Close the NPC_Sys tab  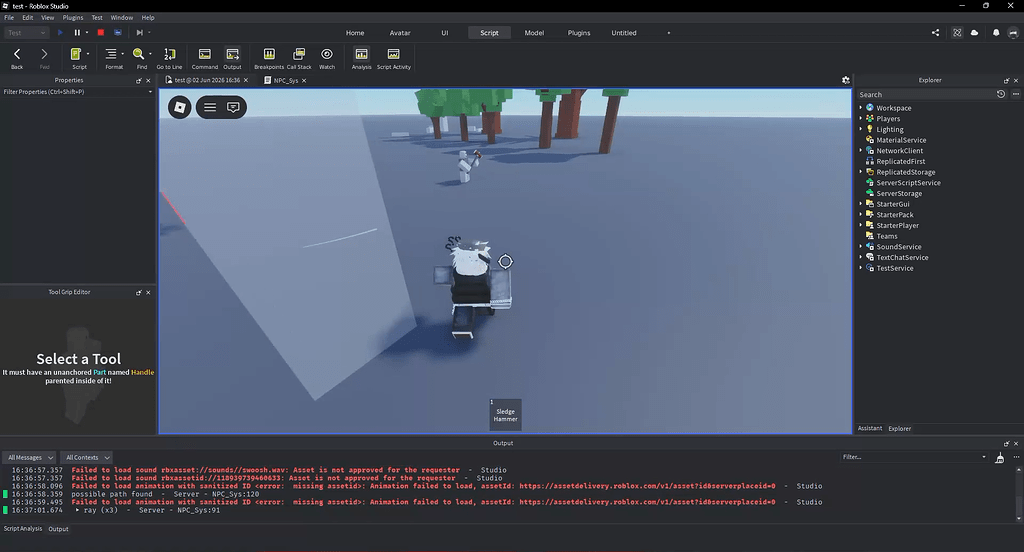click(304, 80)
